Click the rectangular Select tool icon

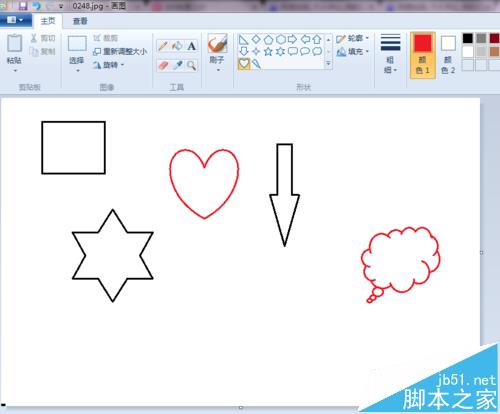point(77,43)
